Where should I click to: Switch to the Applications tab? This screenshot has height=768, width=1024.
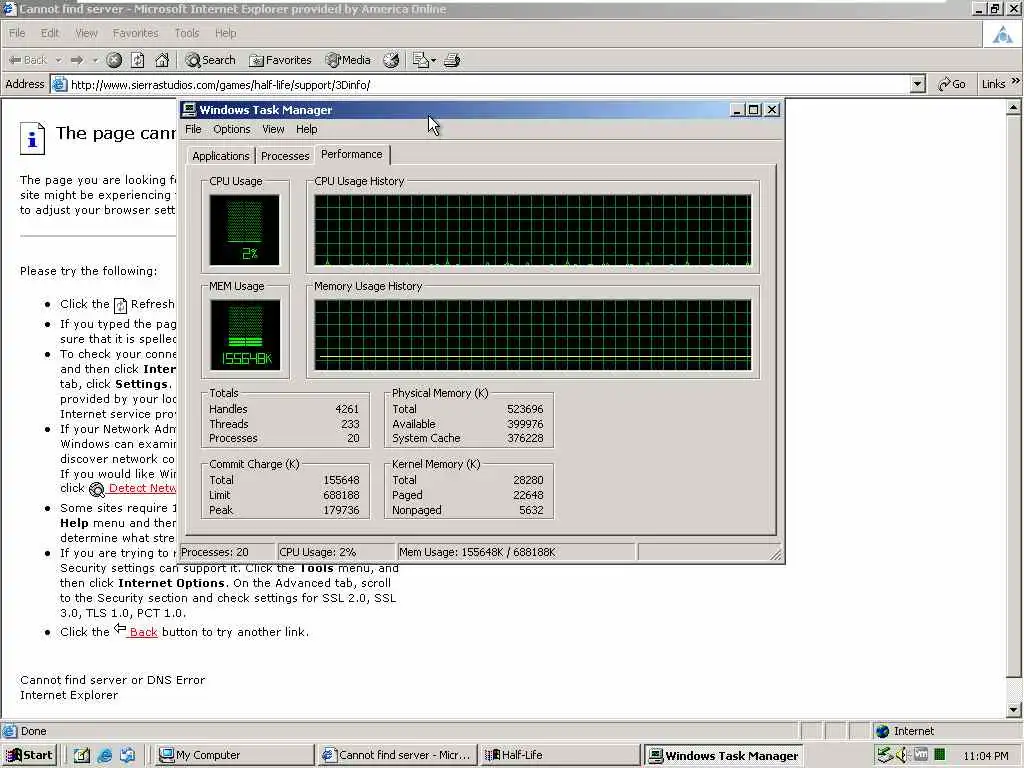[x=221, y=156]
